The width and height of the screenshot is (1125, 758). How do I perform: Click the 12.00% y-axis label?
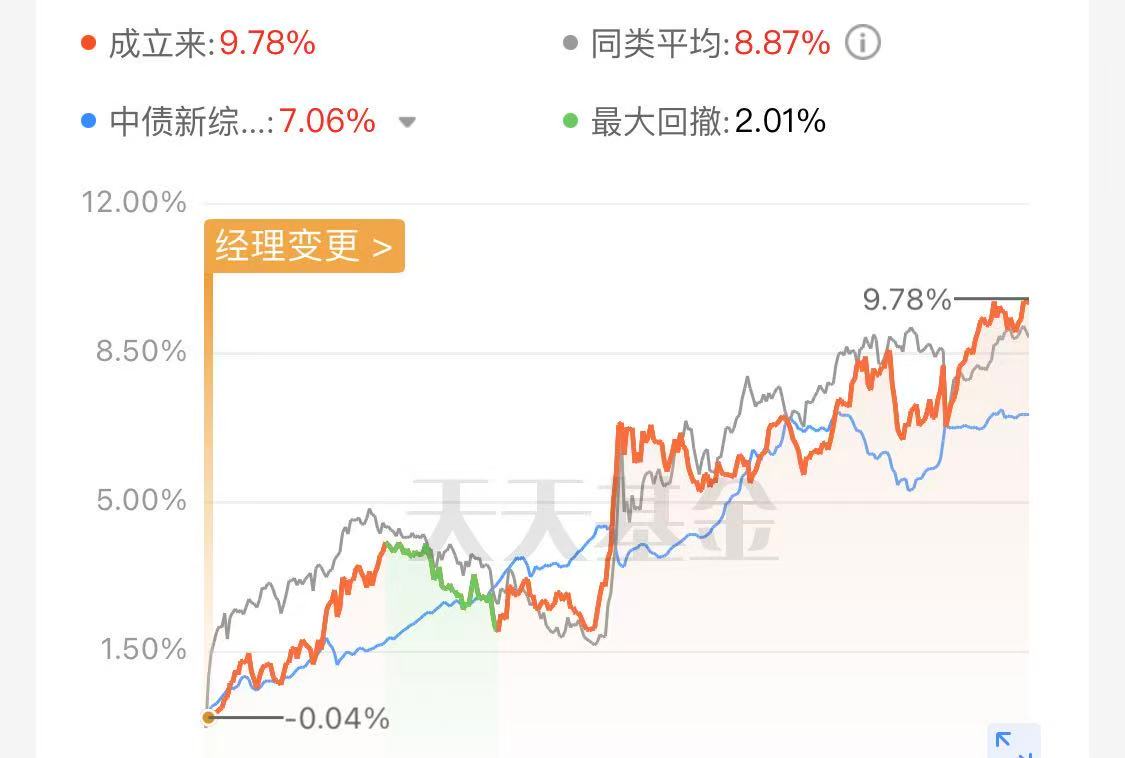pos(134,202)
